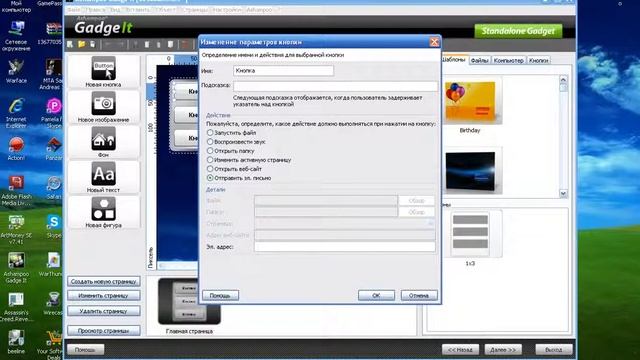Image resolution: width=640 pixels, height=360 pixels.
Task: Focus the Подсказка tooltip field
Action: [x=335, y=86]
